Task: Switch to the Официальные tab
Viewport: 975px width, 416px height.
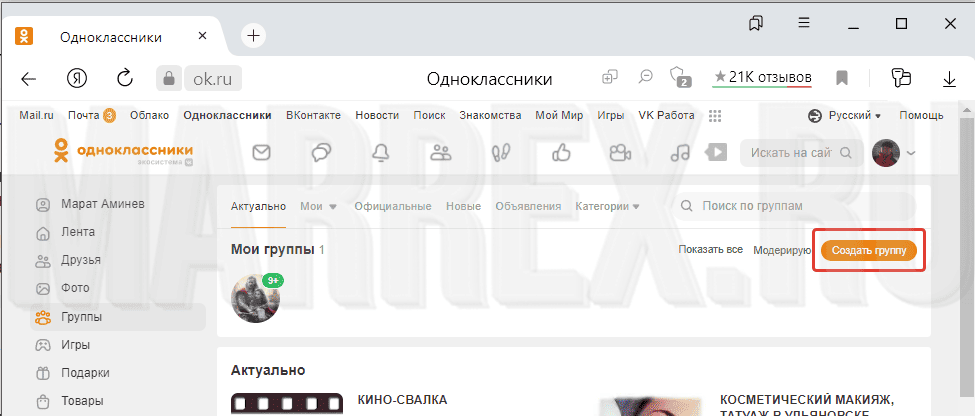Action: click(393, 206)
